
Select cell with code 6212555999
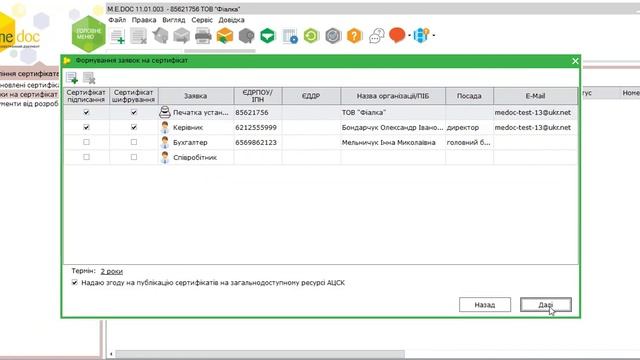click(x=258, y=127)
